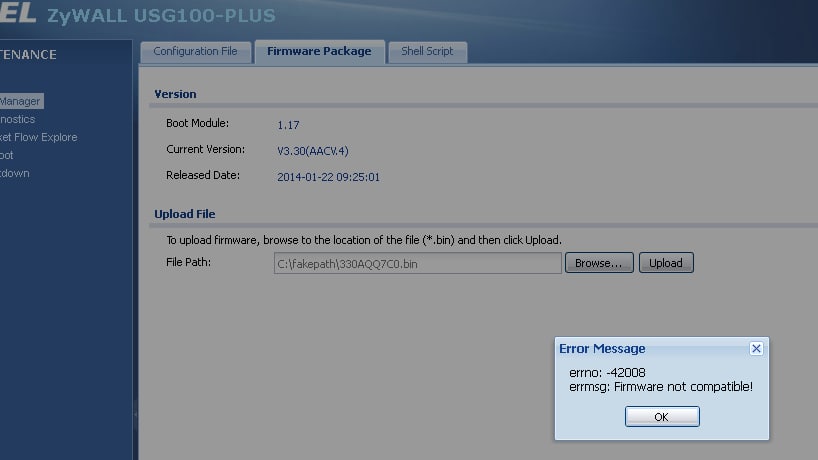Select Reboot in the sidebar
Image resolution: width=818 pixels, height=460 pixels.
pos(7,155)
